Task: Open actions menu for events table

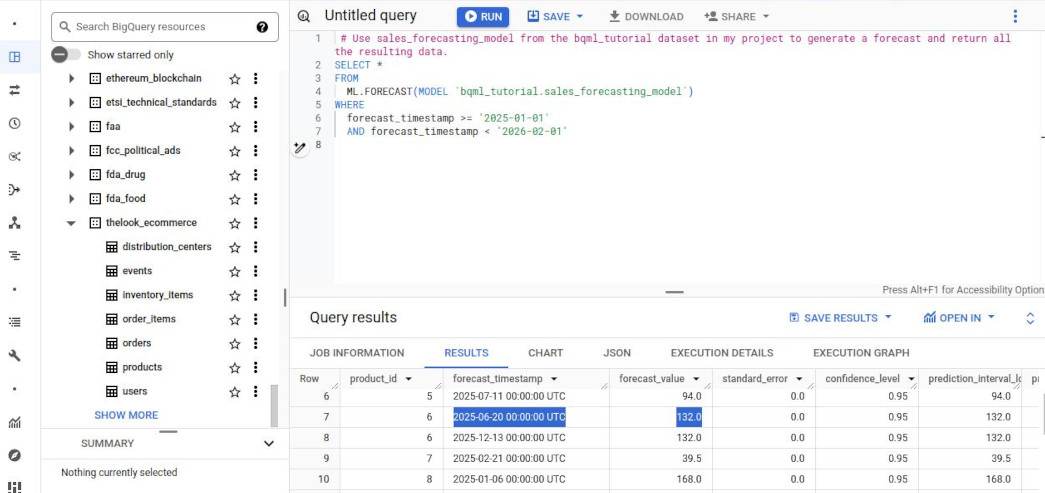Action: (255, 271)
